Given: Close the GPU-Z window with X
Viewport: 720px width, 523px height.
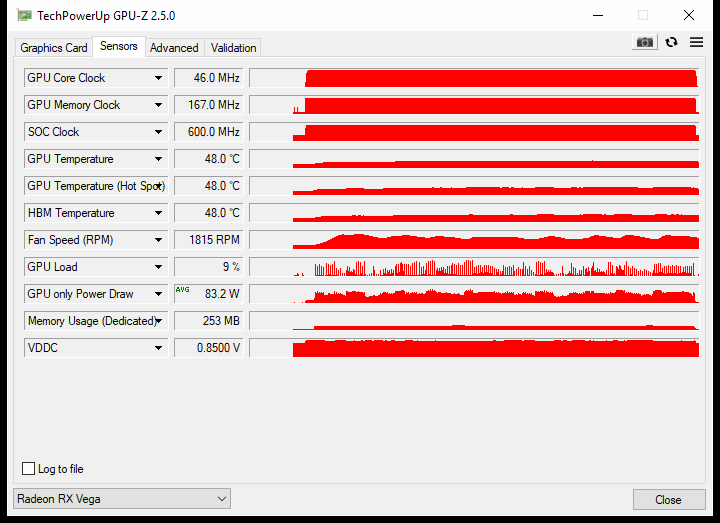Looking at the screenshot, I should tap(689, 16).
